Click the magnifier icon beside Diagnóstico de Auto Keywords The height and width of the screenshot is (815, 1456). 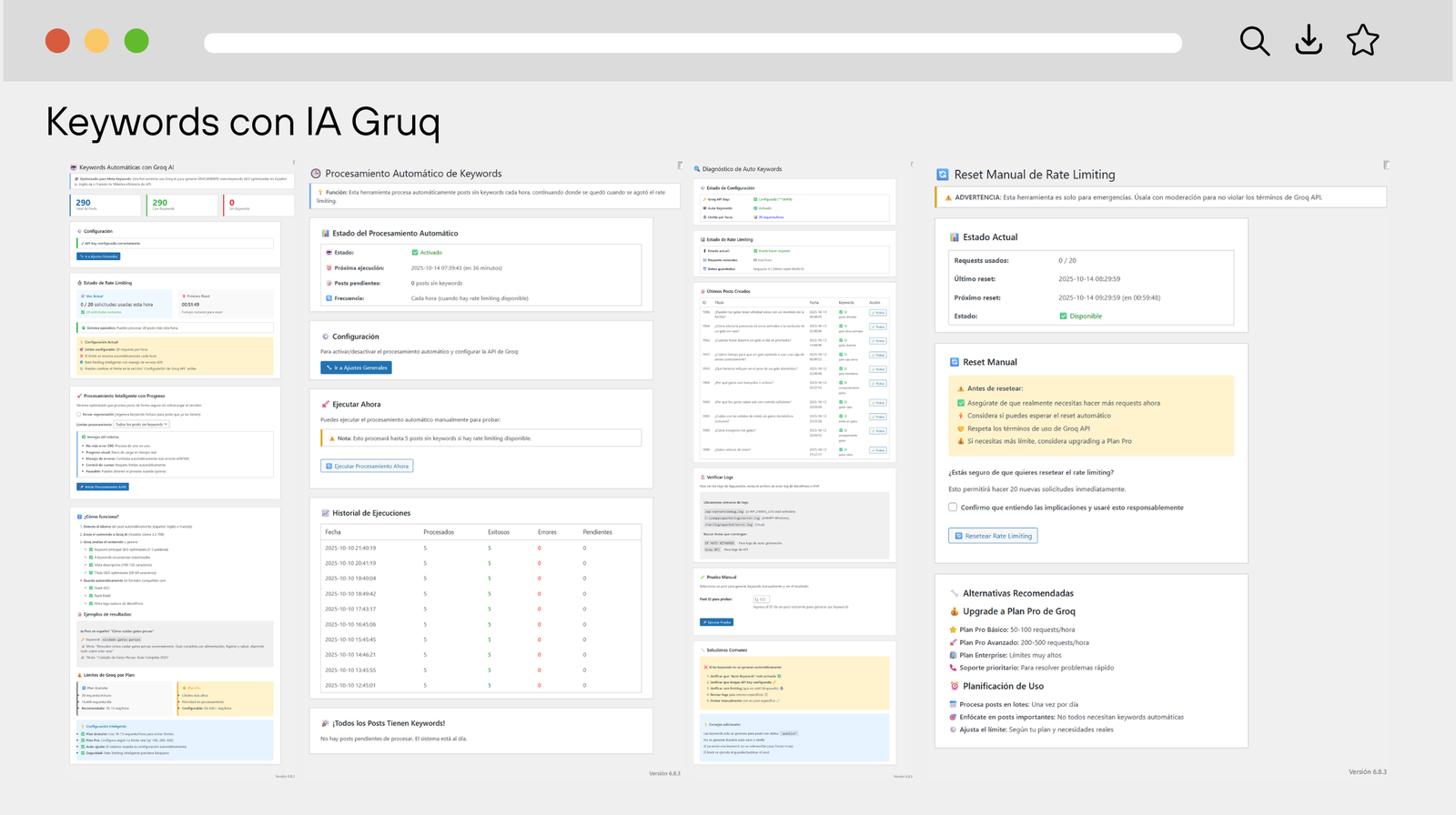tap(697, 169)
